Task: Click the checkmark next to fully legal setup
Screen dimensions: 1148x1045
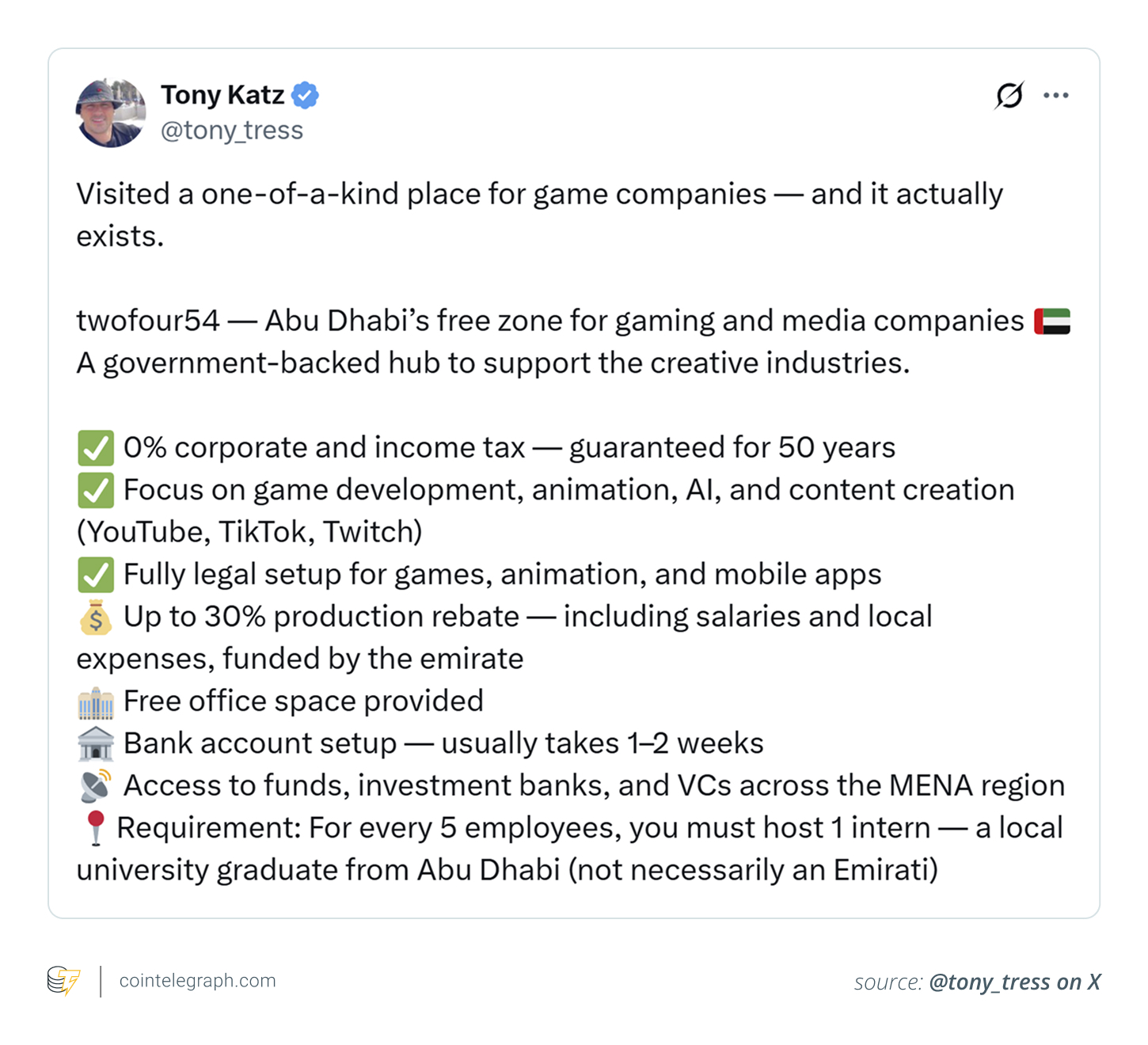Action: 95,574
